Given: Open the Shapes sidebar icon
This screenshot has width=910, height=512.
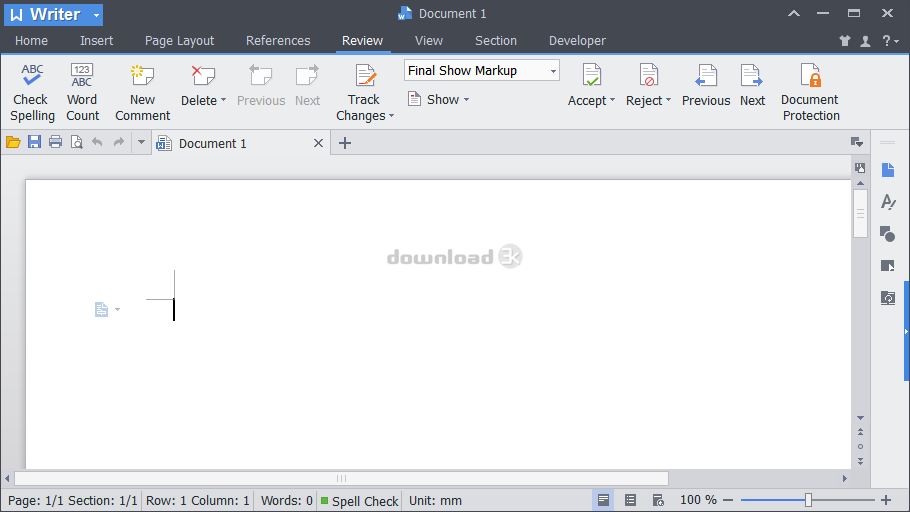Looking at the screenshot, I should pos(887,234).
